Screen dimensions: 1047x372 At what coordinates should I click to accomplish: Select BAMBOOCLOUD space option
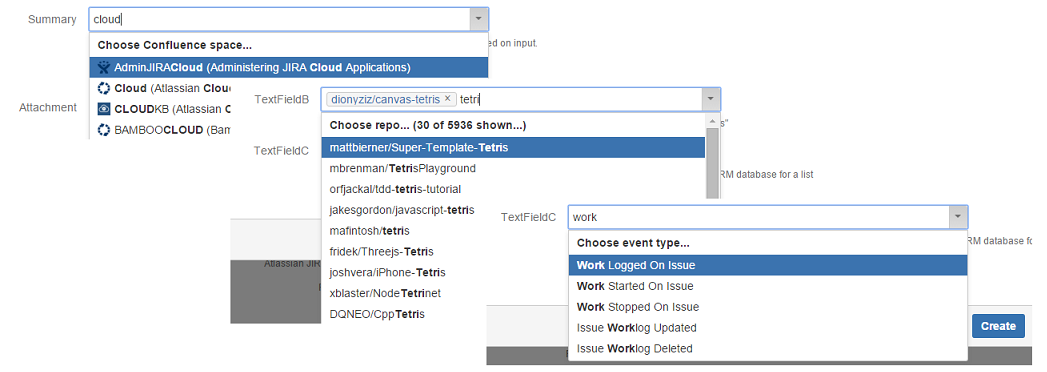click(160, 129)
